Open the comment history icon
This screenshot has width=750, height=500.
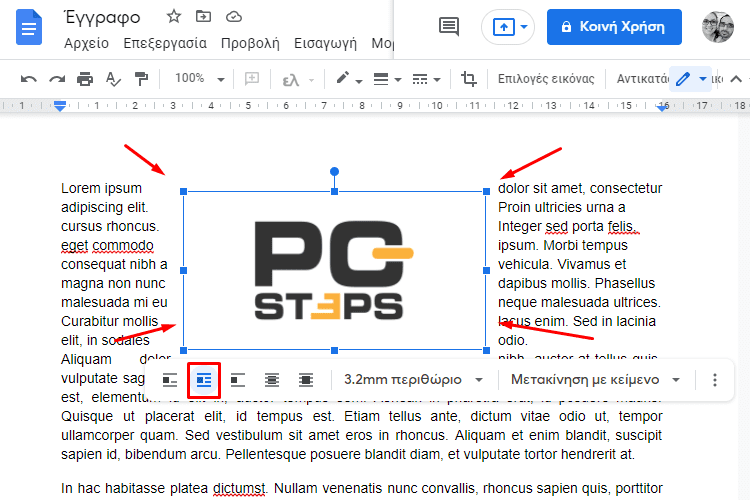(x=449, y=26)
